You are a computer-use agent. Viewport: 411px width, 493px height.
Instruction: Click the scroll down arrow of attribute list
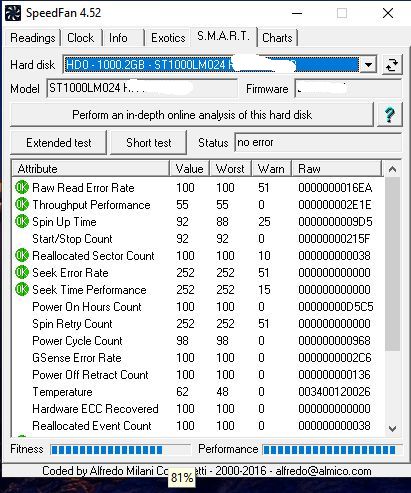click(392, 428)
